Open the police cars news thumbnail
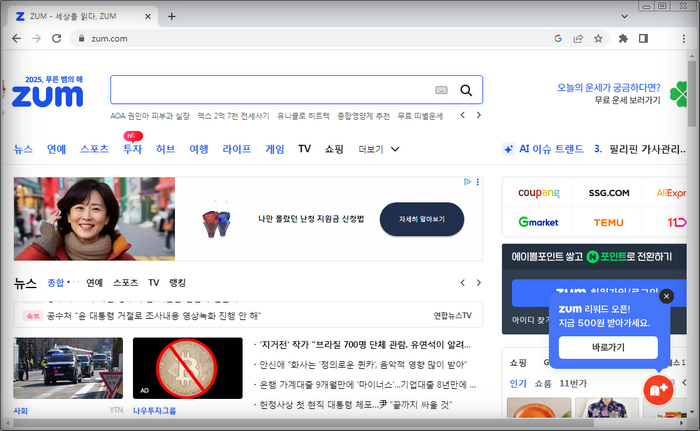700x431 pixels. point(68,368)
